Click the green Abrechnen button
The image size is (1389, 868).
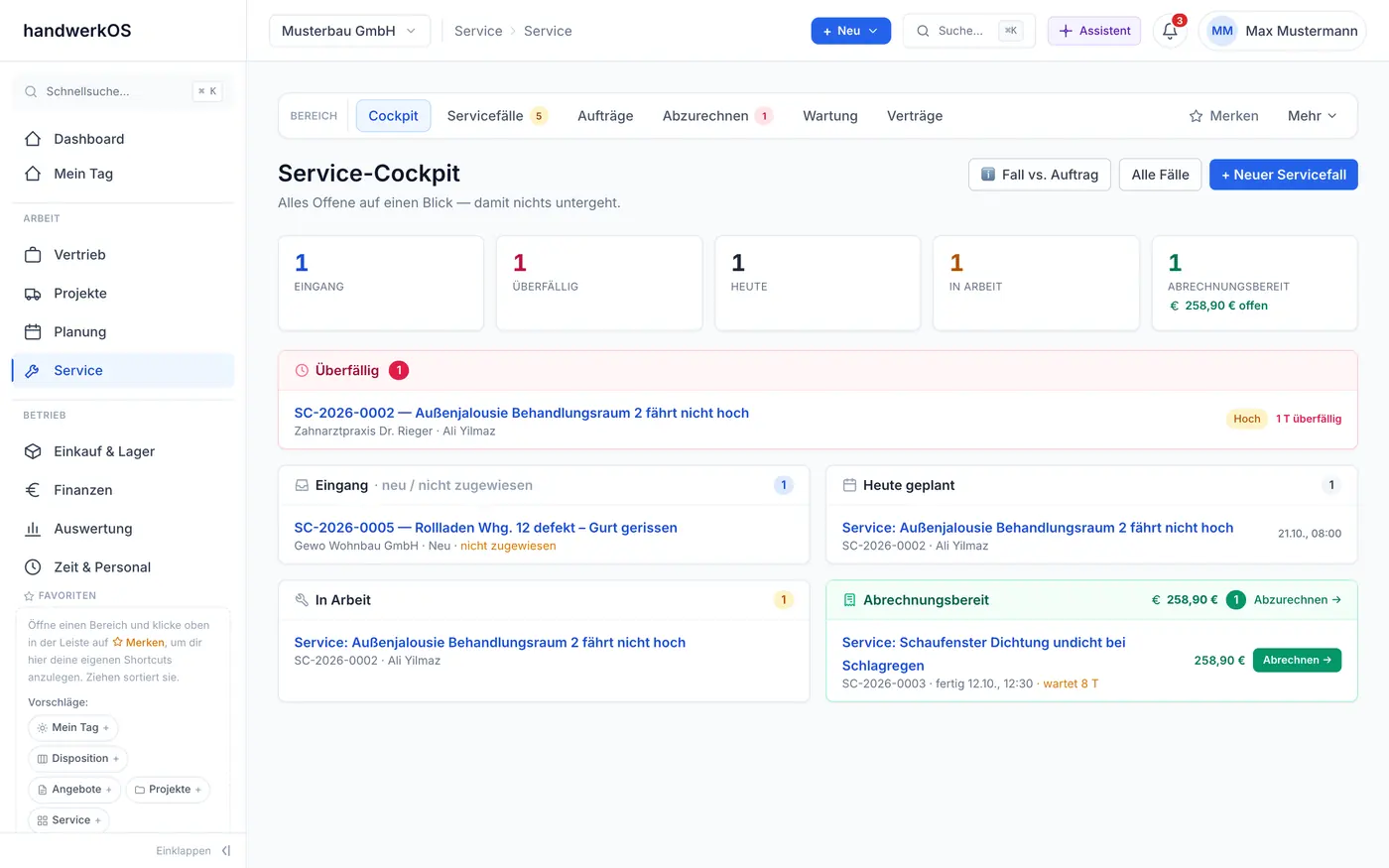(x=1297, y=661)
